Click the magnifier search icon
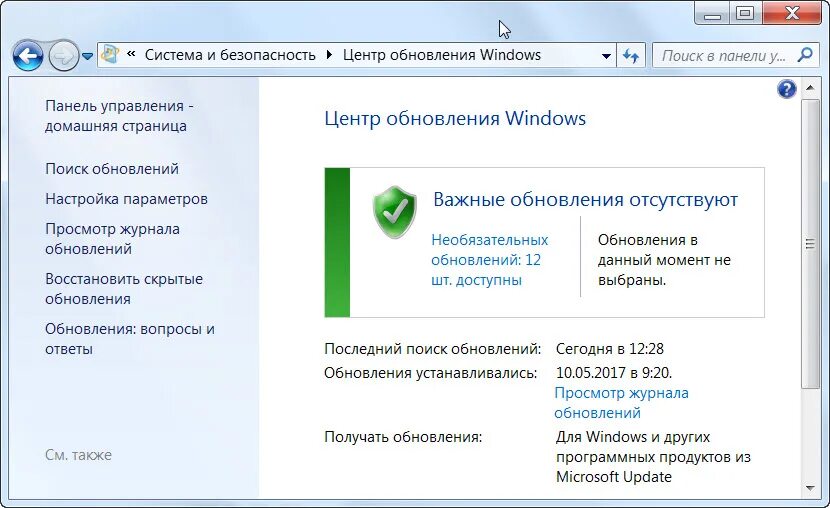Viewport: 830px width, 508px height. click(805, 55)
